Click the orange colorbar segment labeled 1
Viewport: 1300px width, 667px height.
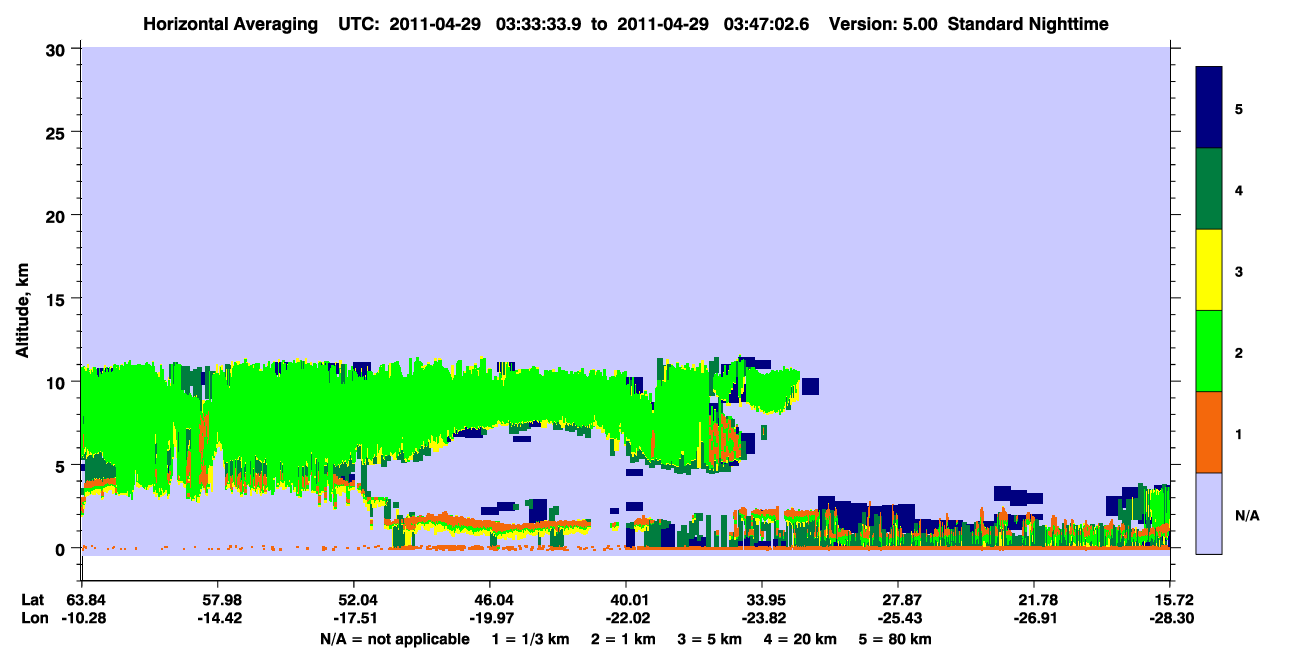pyautogui.click(x=1209, y=432)
